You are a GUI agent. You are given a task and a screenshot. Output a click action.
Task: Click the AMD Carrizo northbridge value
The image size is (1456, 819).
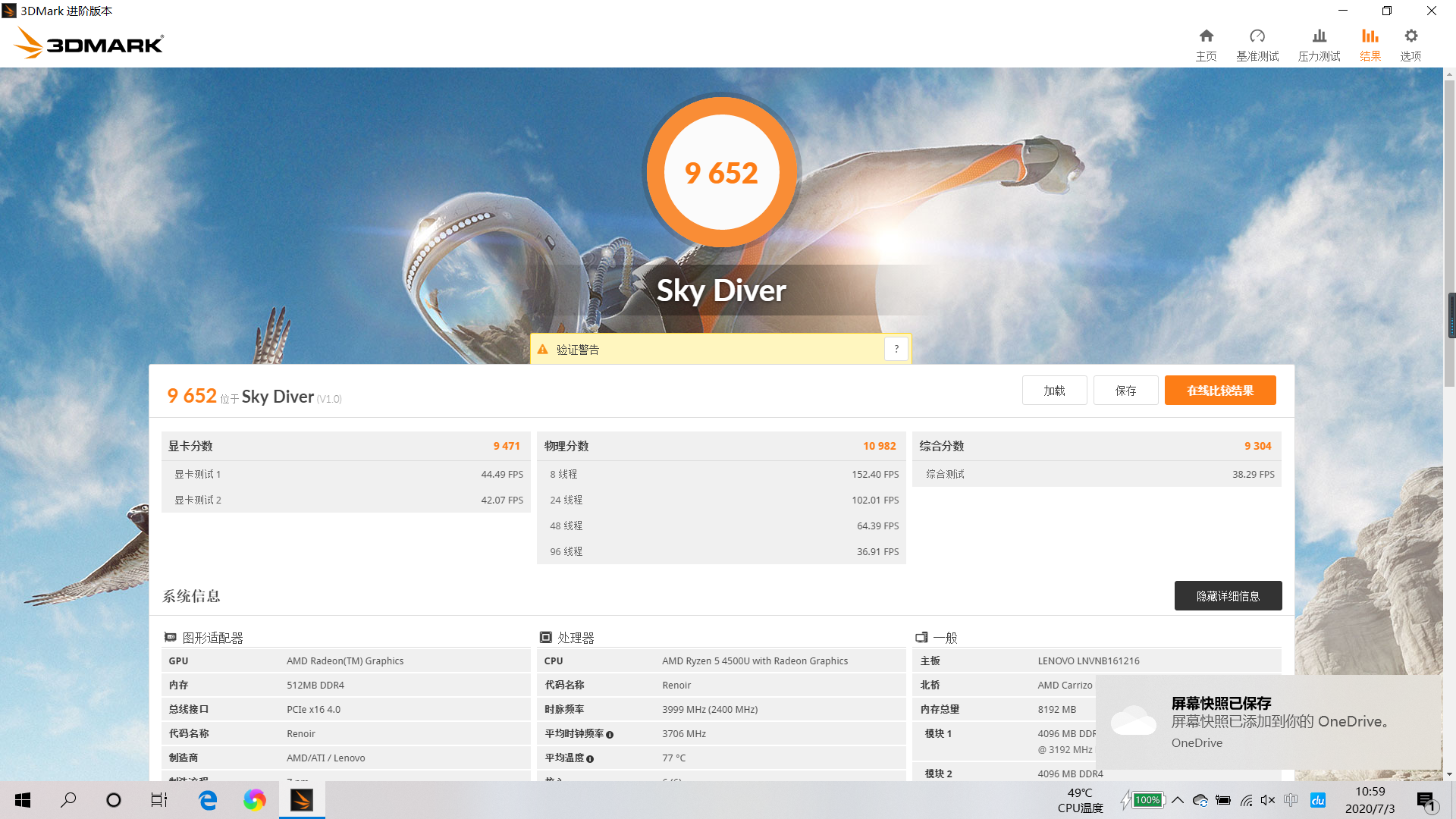click(1065, 685)
